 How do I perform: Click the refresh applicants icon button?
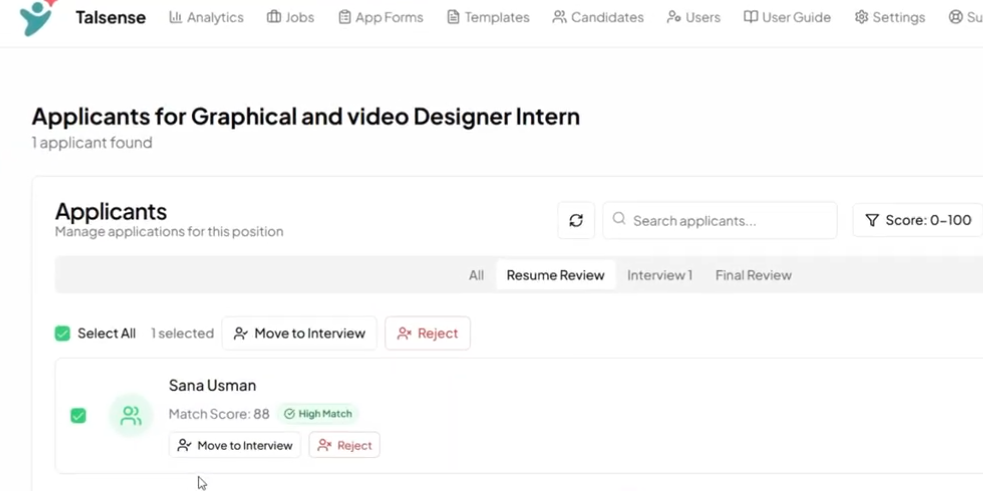(576, 220)
